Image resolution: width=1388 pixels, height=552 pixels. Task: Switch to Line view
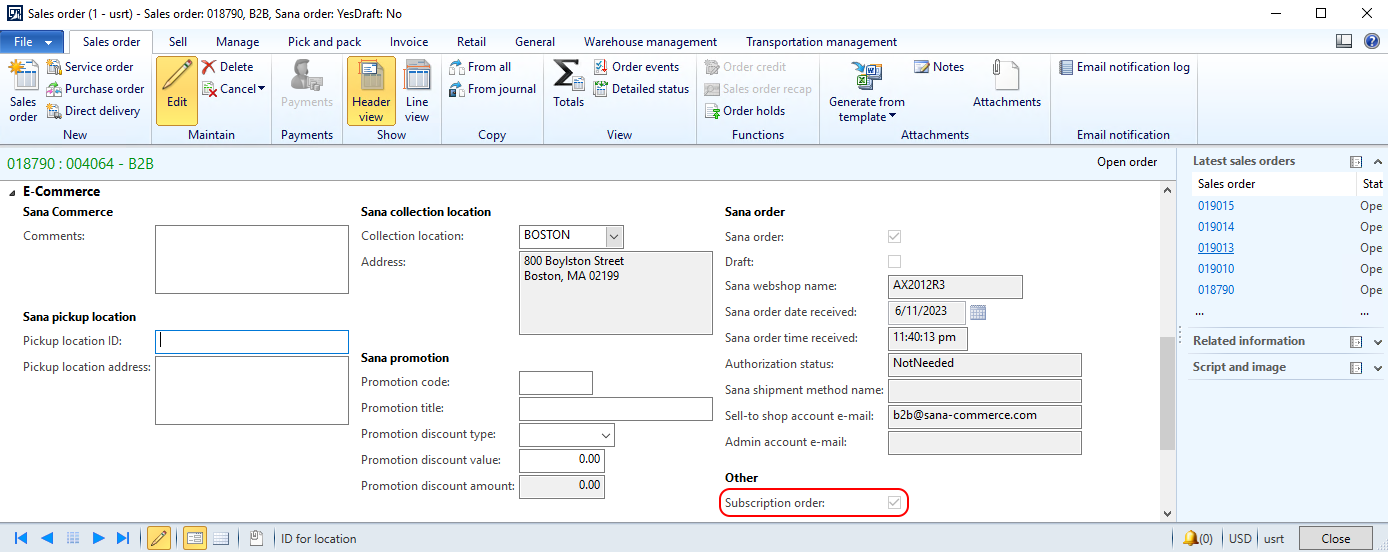pyautogui.click(x=417, y=90)
